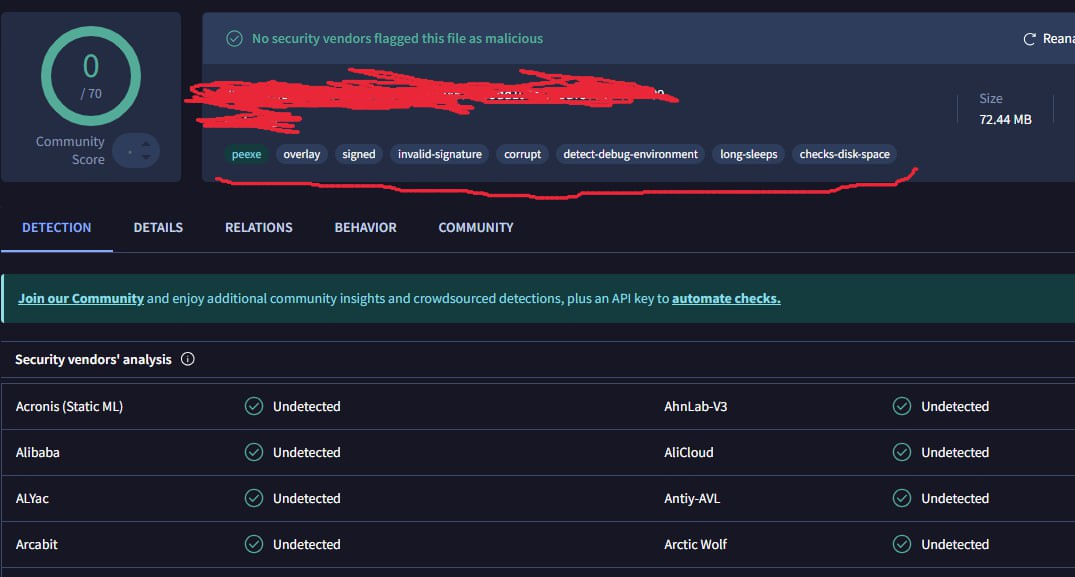Click the 'checks-disk-space' tag

pyautogui.click(x=845, y=154)
